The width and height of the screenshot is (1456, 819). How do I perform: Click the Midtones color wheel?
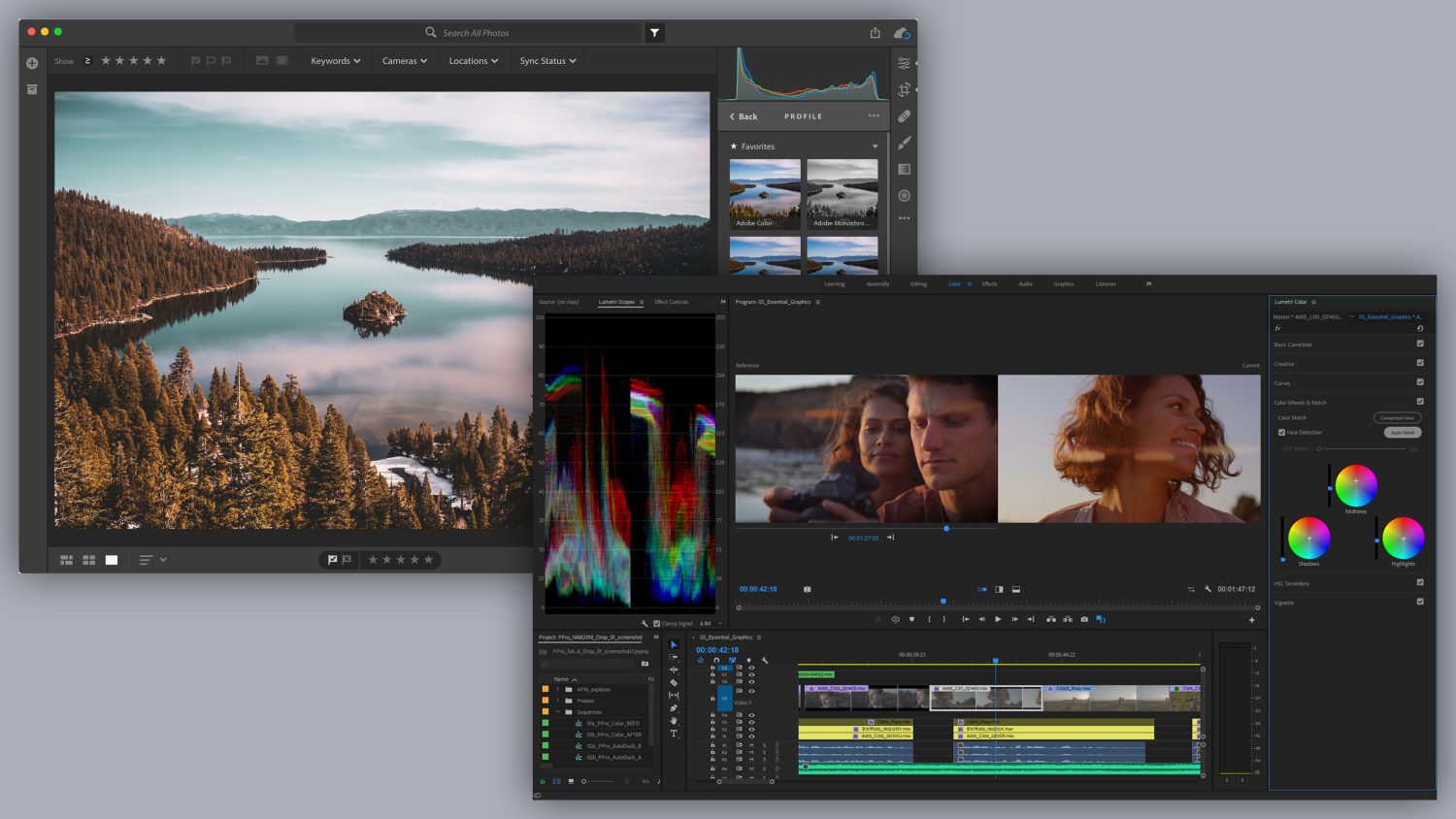(x=1356, y=485)
